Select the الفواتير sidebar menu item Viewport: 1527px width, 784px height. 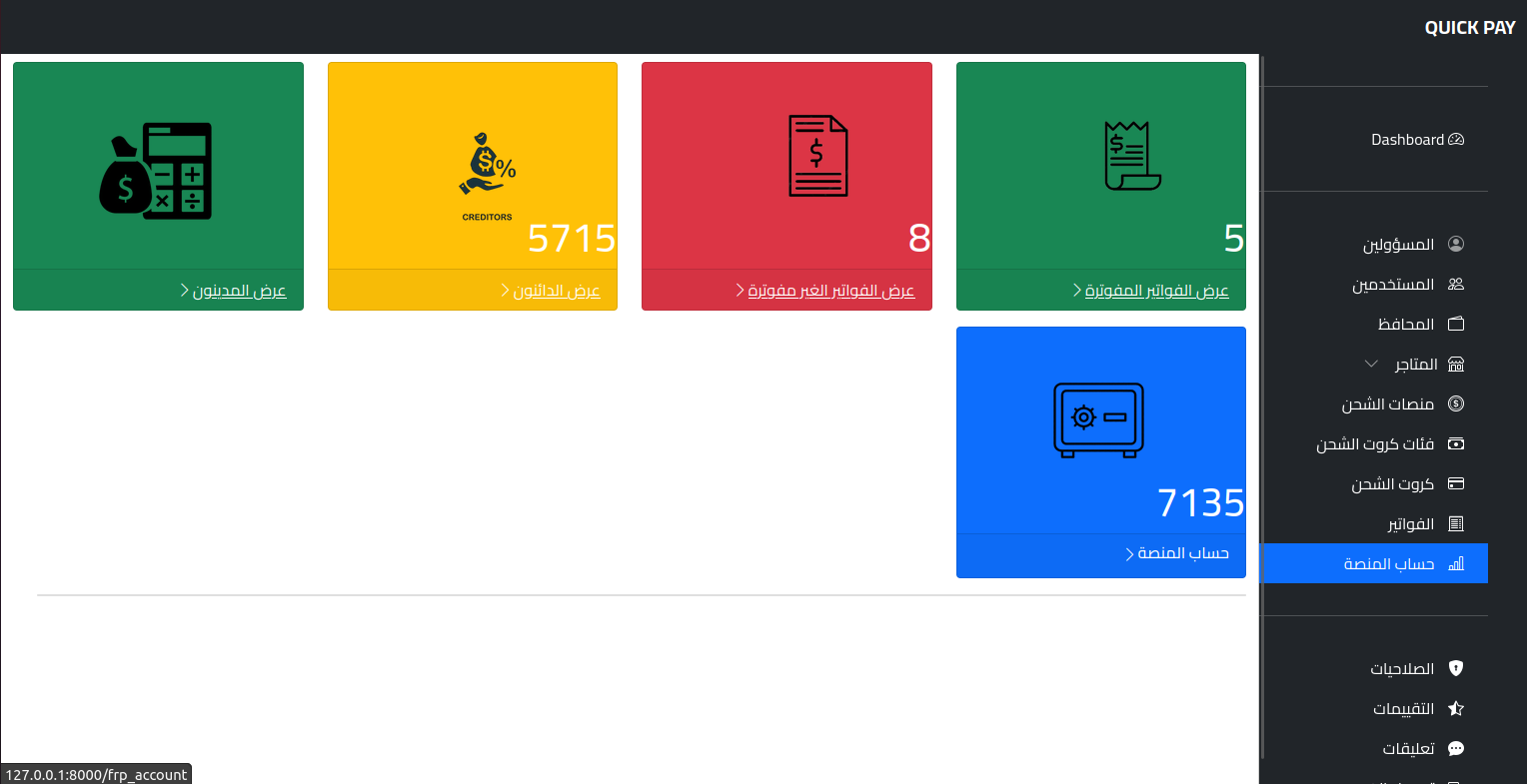(1410, 524)
